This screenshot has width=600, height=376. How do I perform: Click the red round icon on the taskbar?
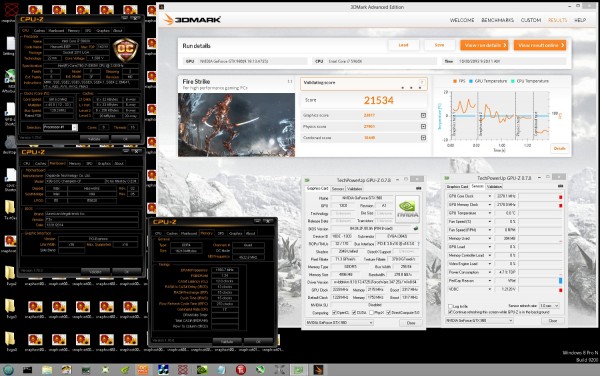241,370
